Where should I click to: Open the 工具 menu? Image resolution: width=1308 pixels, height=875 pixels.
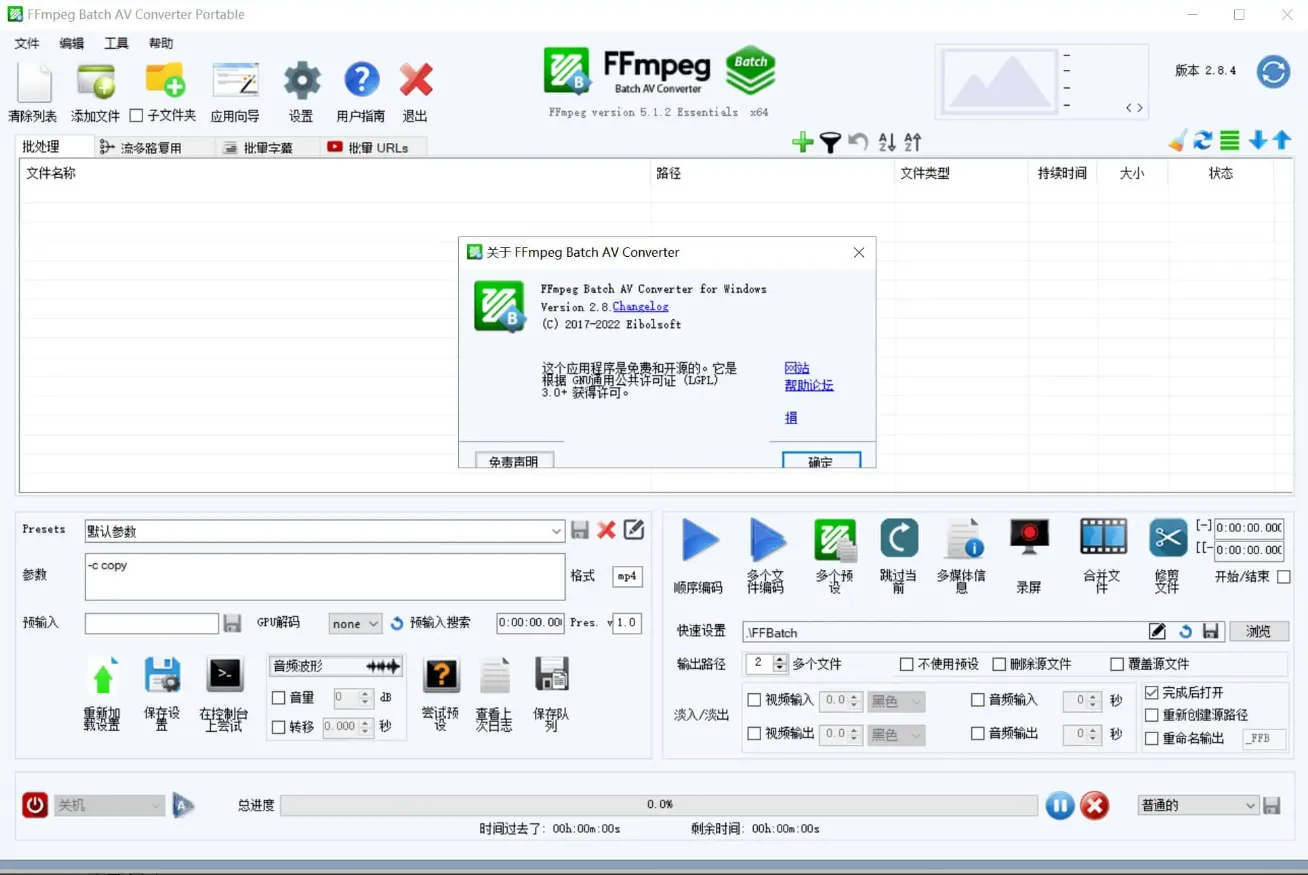pyautogui.click(x=115, y=43)
